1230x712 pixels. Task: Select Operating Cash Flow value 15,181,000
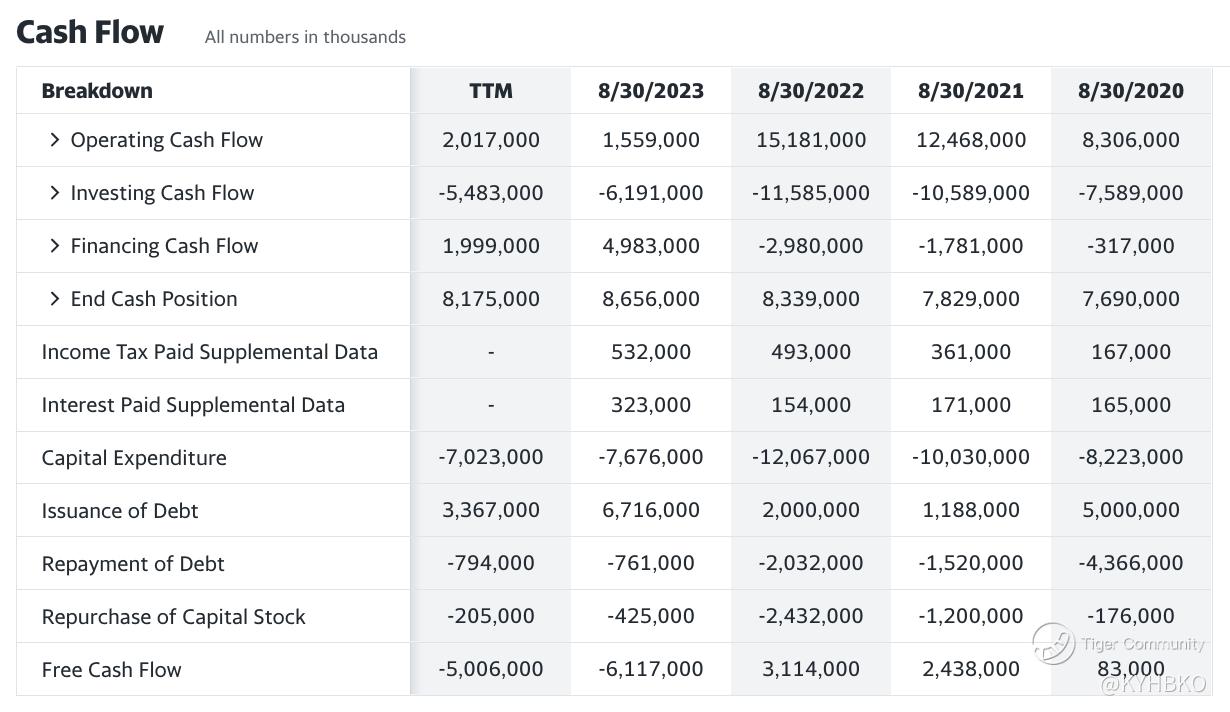click(x=811, y=140)
